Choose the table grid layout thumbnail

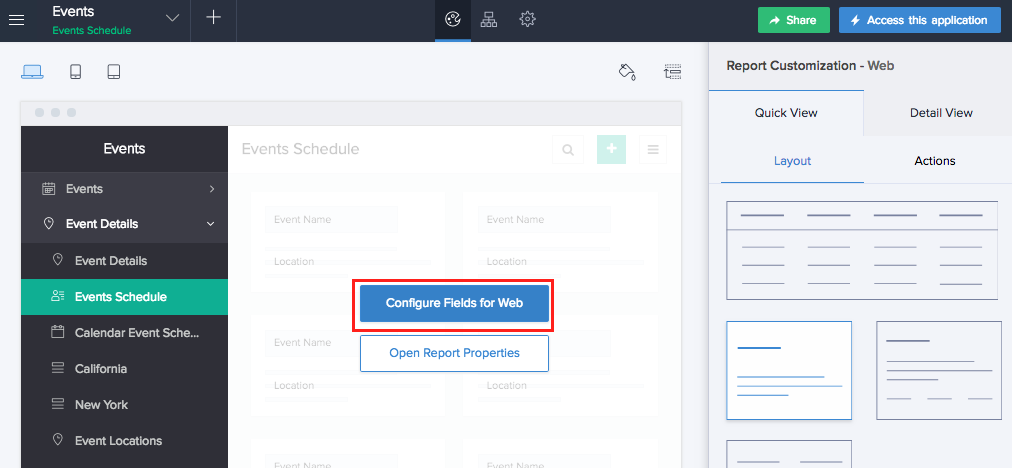[861, 250]
